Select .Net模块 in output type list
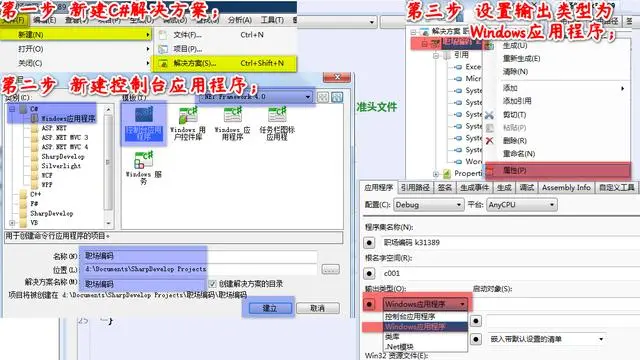The height and width of the screenshot is (360, 640). coord(425,347)
